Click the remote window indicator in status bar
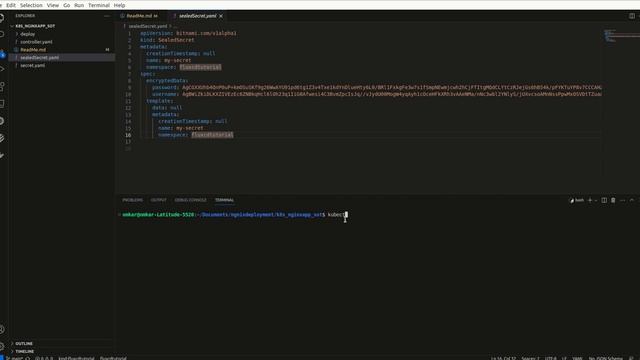640x360 pixels. pyautogui.click(x=2, y=358)
